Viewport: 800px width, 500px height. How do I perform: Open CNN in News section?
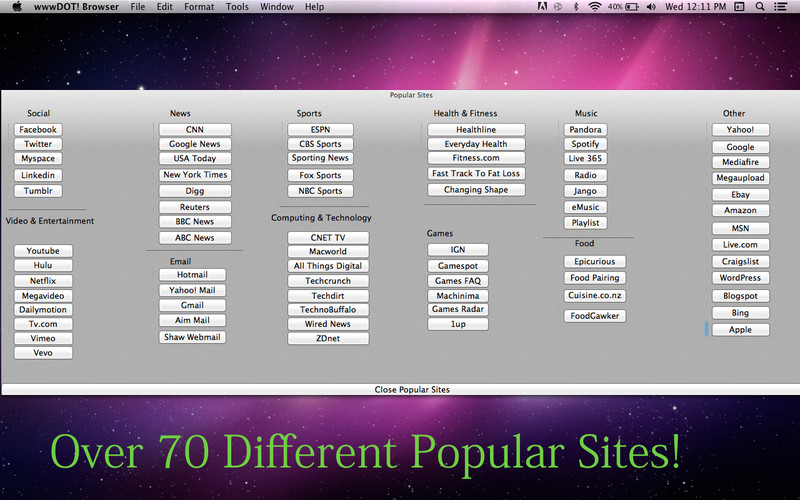coord(195,130)
